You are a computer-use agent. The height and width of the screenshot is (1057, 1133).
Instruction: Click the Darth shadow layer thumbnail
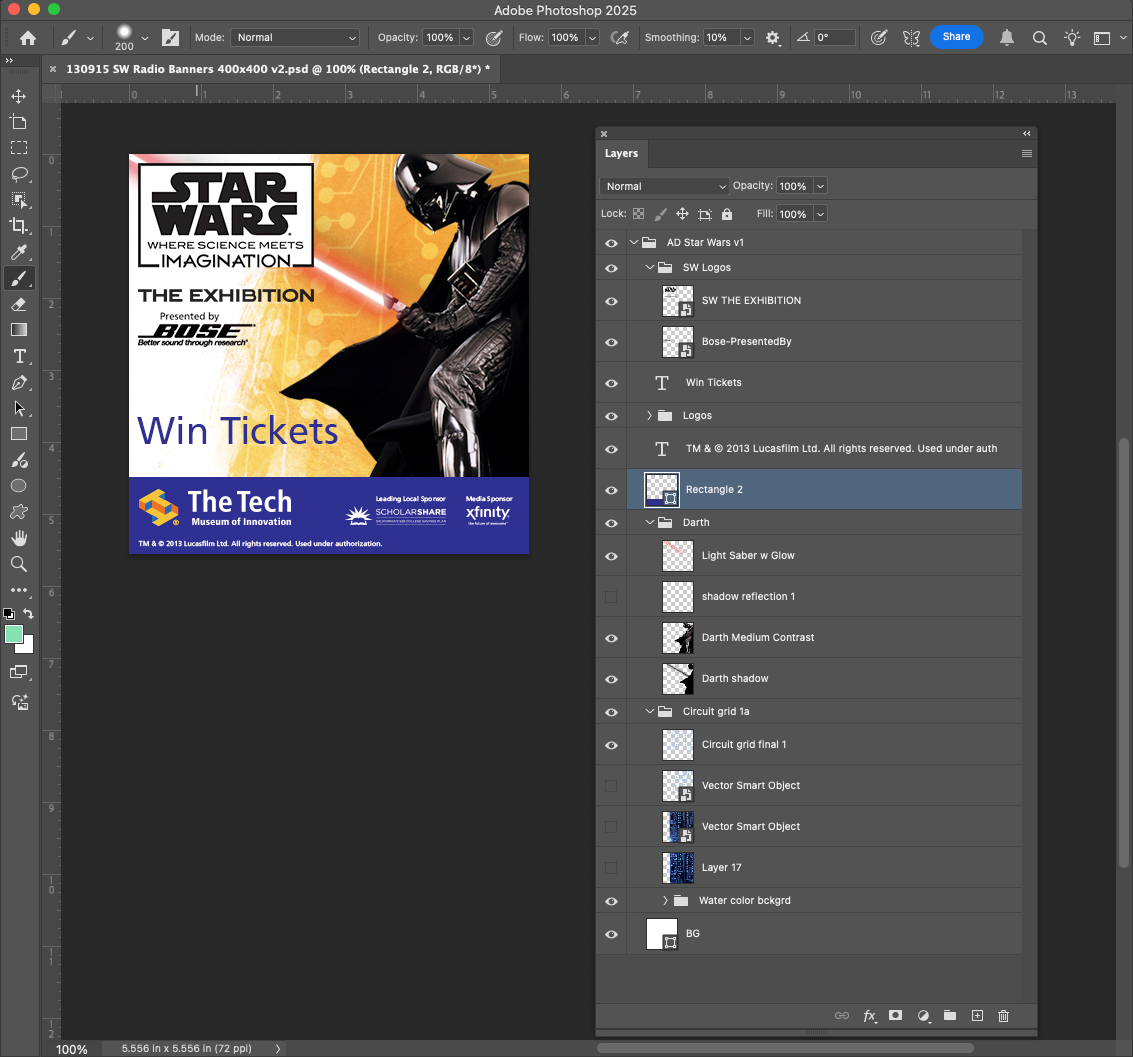(x=678, y=679)
